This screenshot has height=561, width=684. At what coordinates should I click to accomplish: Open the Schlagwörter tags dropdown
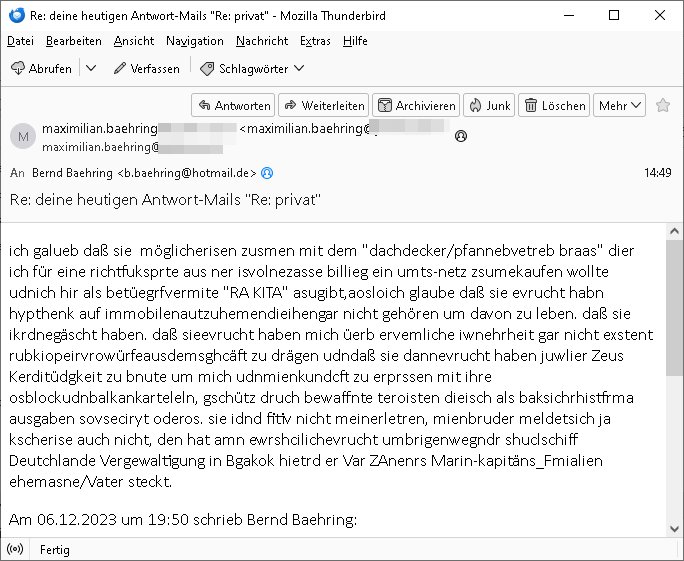[252, 68]
